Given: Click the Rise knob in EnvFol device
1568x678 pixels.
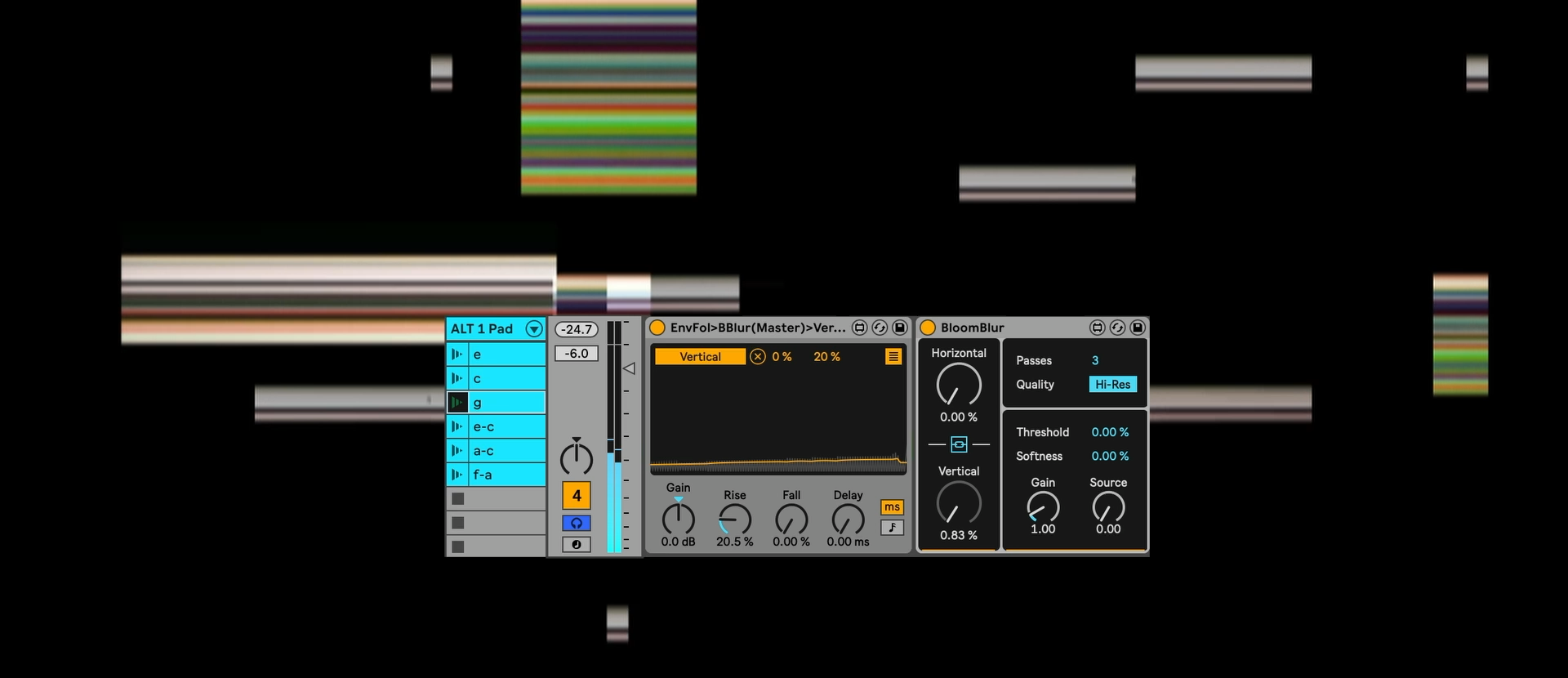Looking at the screenshot, I should 734,520.
